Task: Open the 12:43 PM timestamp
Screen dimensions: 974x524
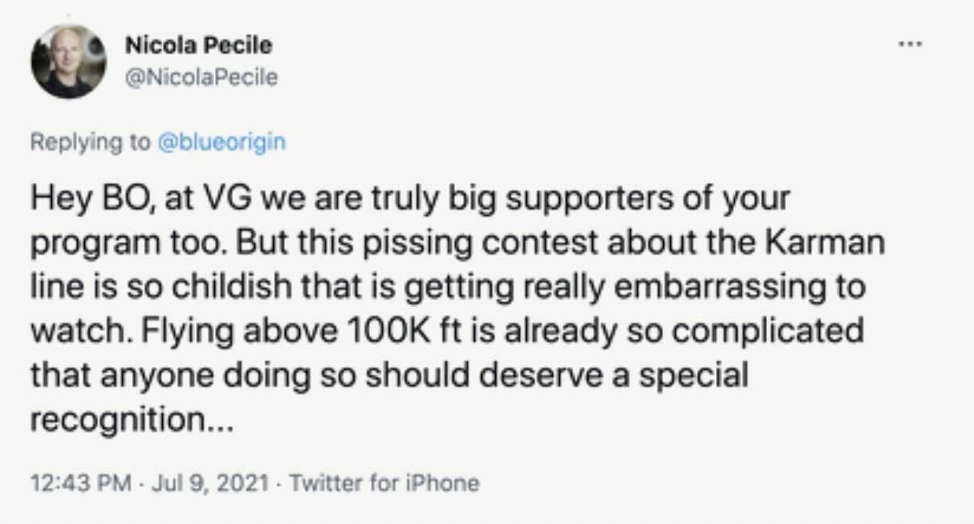Action: 81,482
